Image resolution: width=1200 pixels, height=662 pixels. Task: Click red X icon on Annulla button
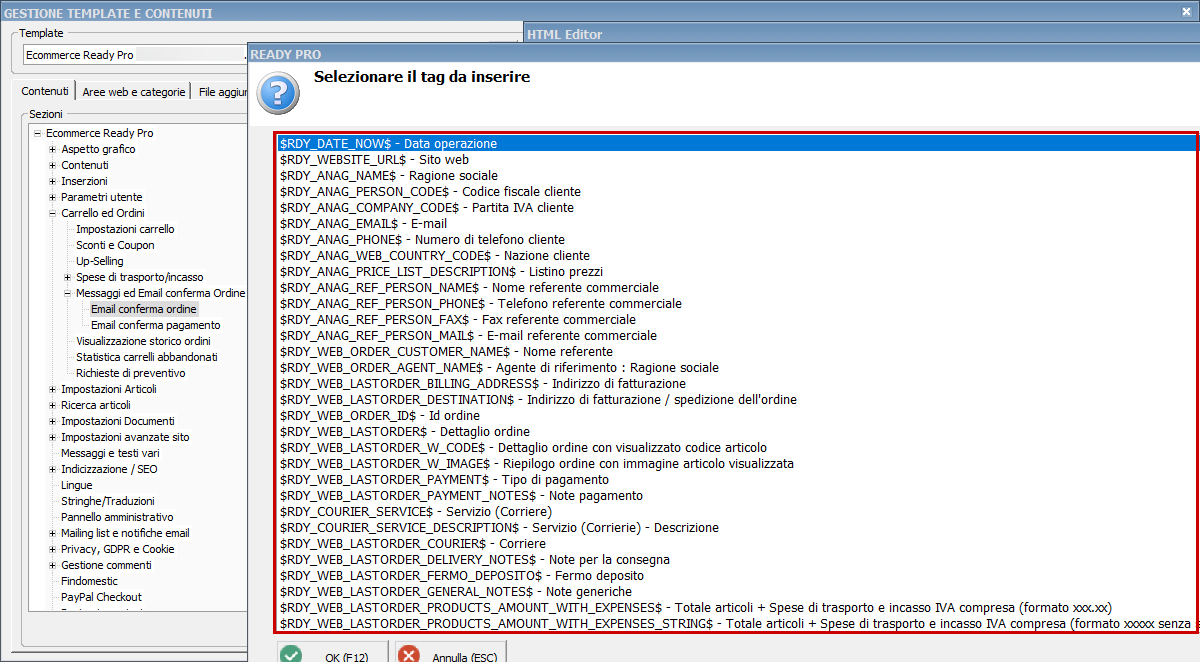click(x=409, y=656)
